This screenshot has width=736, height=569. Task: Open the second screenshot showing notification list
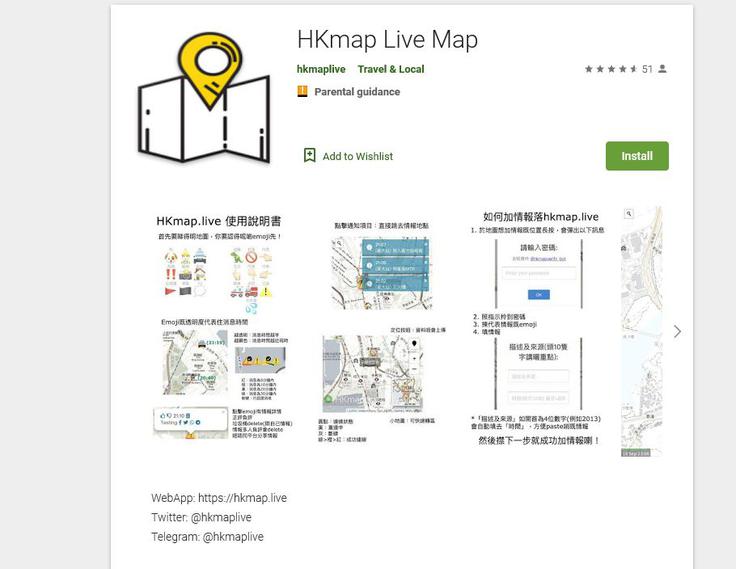point(381,331)
